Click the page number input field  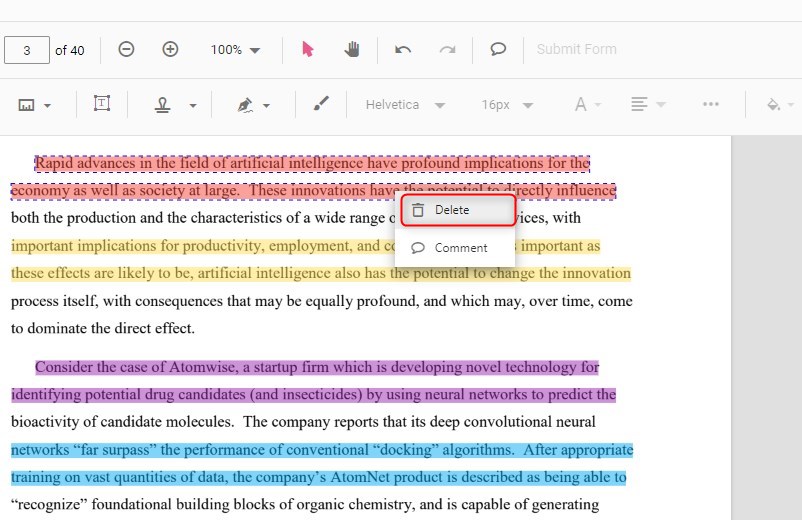pos(27,50)
